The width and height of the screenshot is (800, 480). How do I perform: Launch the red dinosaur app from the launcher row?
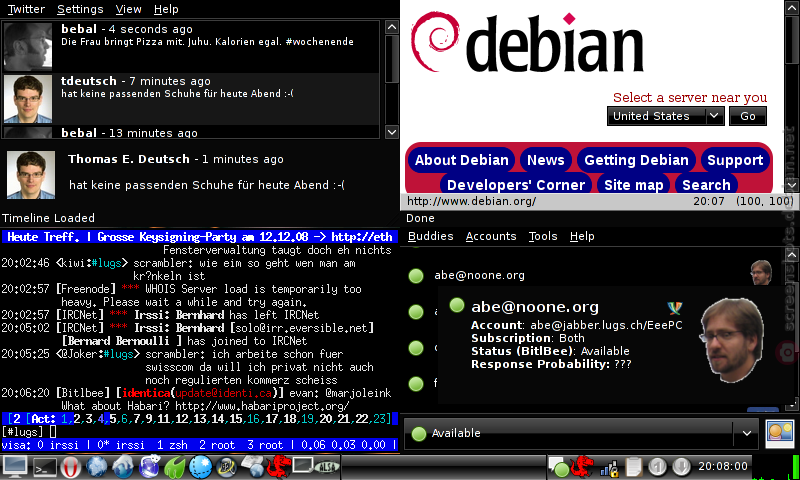tap(278, 467)
